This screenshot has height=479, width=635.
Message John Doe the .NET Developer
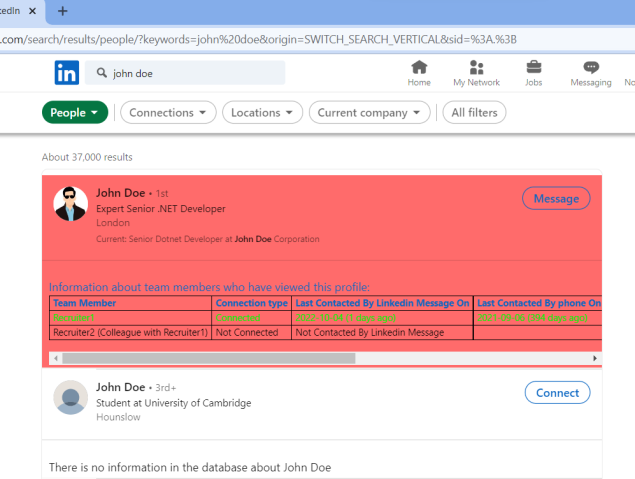point(556,198)
